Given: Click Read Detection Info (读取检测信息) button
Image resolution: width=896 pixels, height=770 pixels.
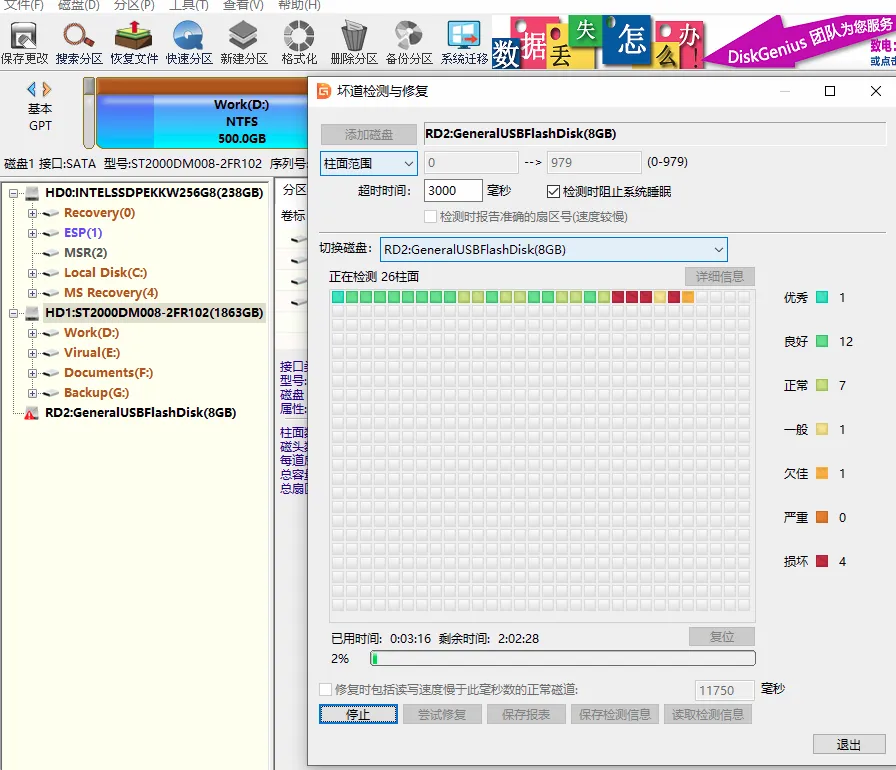Looking at the screenshot, I should tap(707, 714).
